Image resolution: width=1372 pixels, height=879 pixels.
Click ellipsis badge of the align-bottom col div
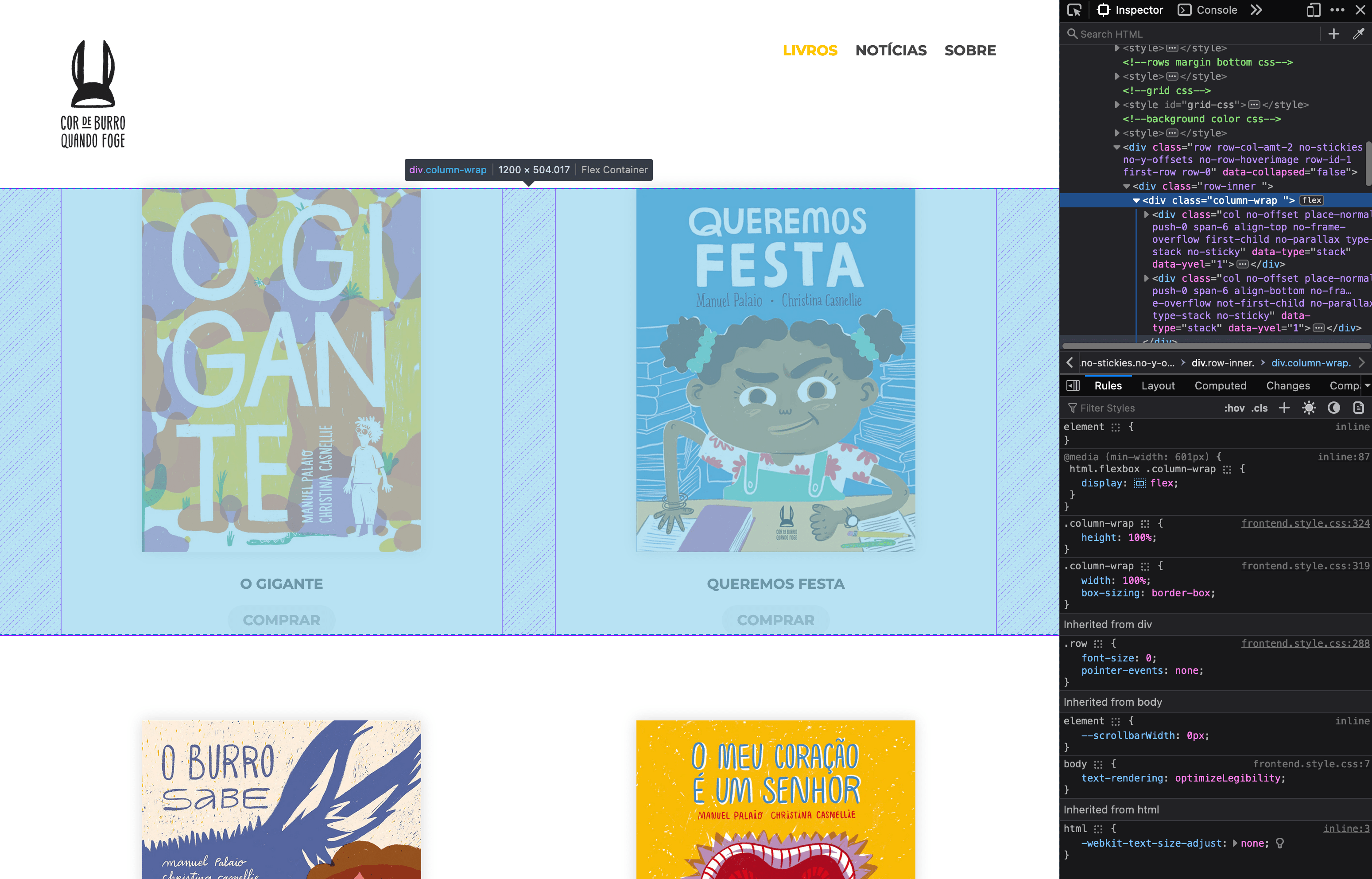click(x=1318, y=328)
